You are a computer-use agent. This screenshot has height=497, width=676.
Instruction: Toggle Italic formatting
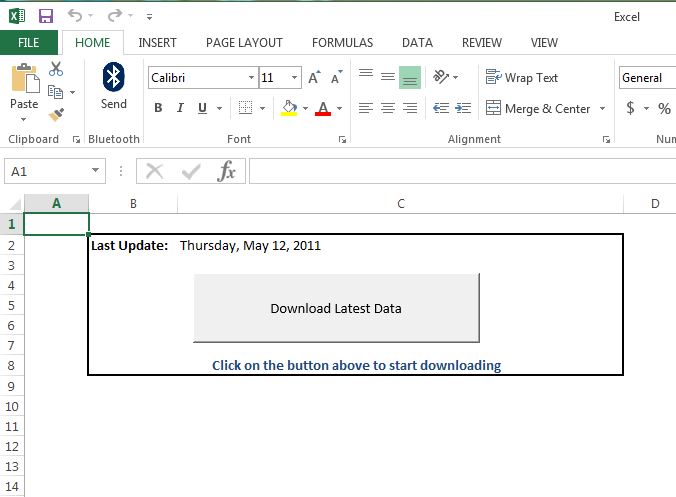(180, 108)
